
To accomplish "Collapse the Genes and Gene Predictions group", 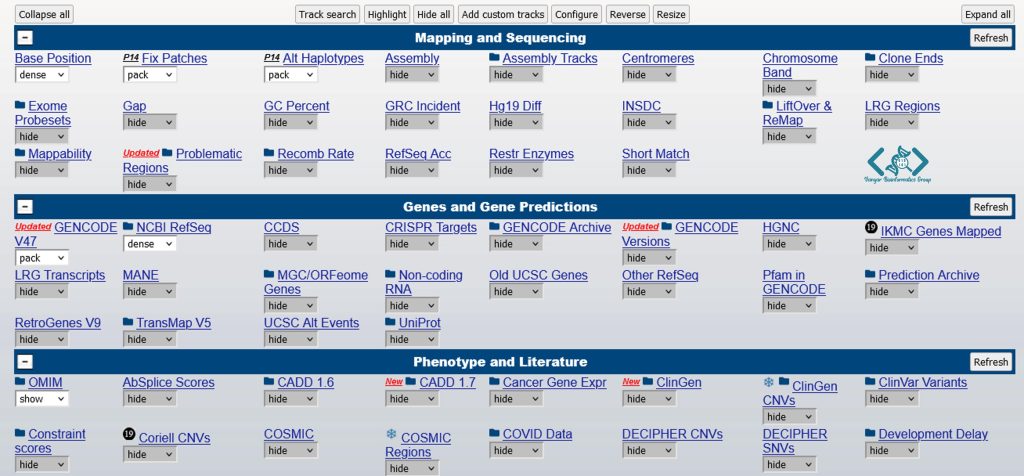I will tap(25, 207).
